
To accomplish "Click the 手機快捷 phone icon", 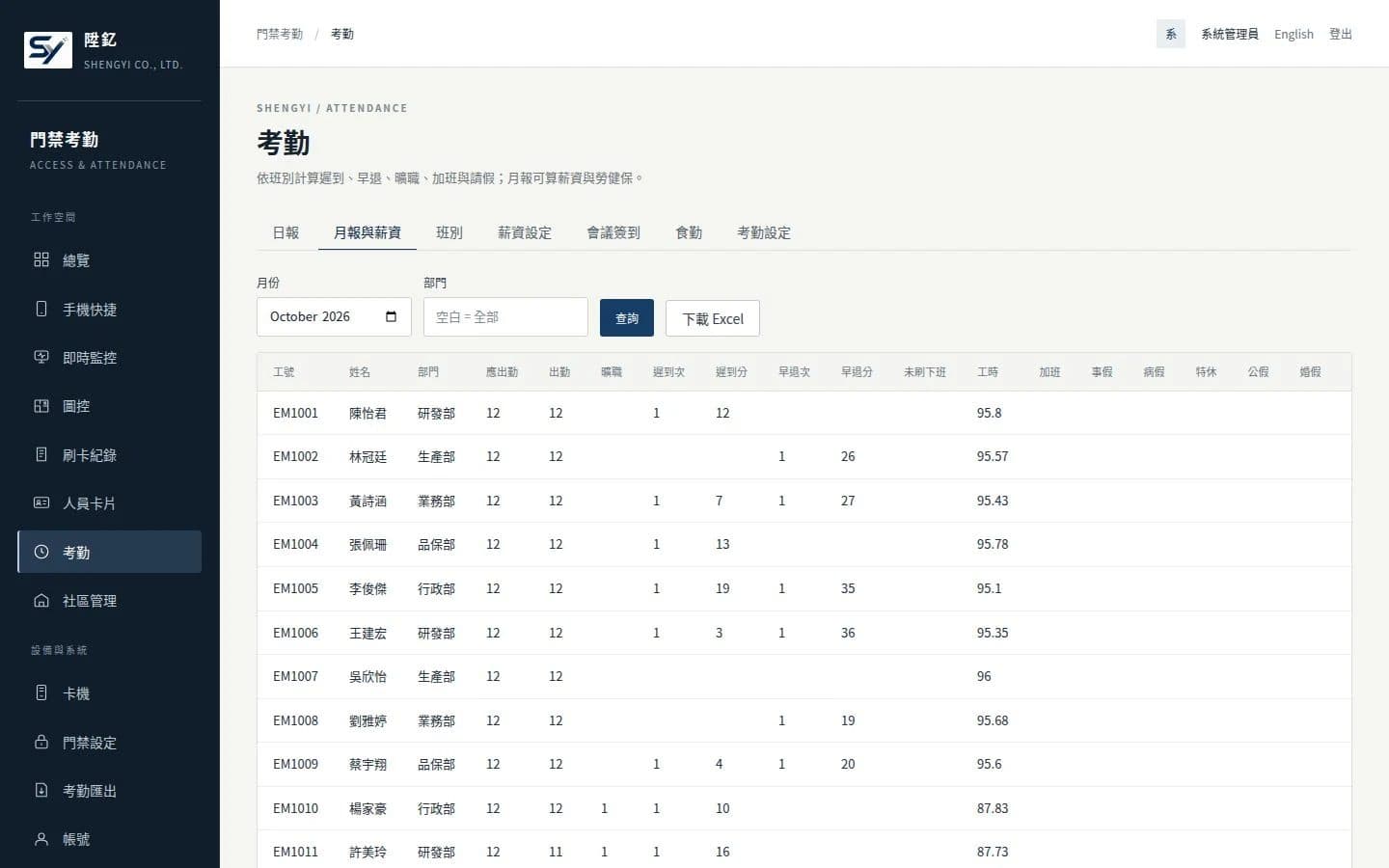I will tap(41, 309).
